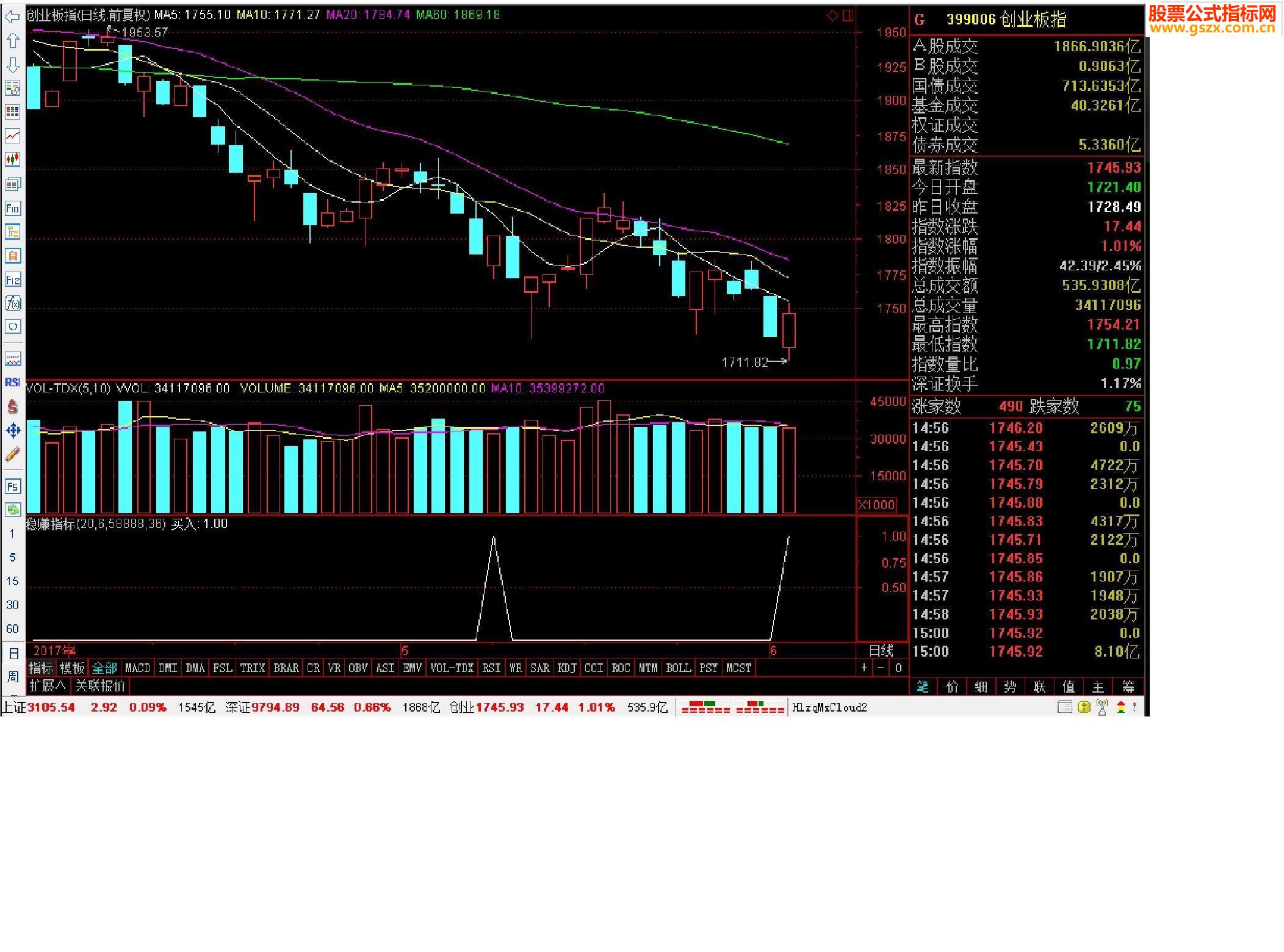
Task: Click the 'FS' sidebar icon
Action: point(12,486)
